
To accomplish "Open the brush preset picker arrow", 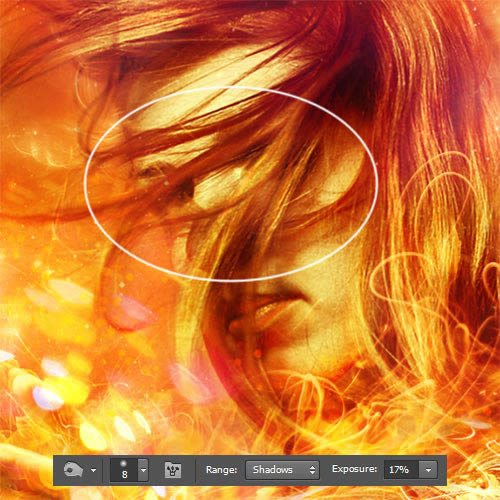I will coord(143,470).
